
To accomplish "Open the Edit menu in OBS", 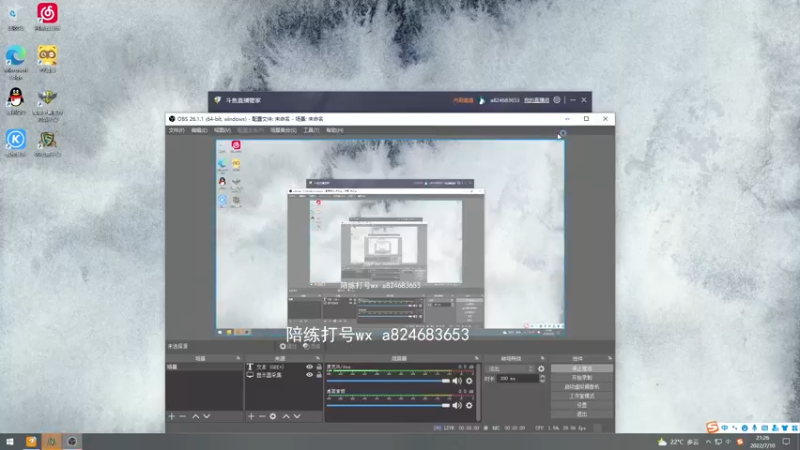I will click(x=199, y=131).
